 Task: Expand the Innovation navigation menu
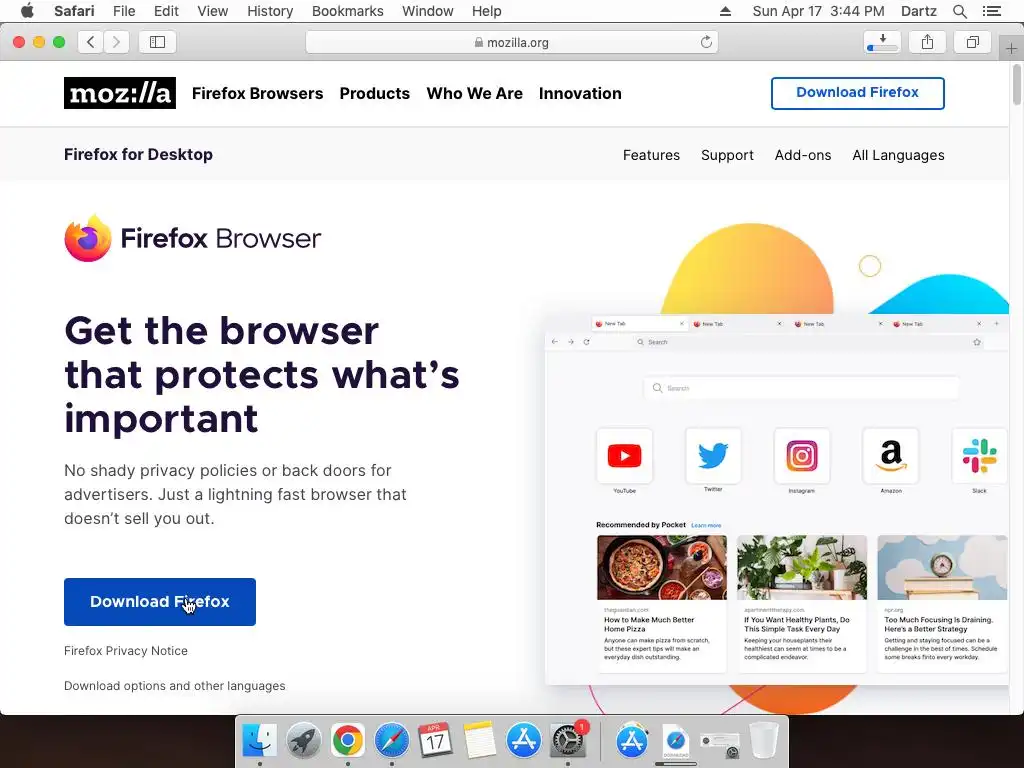tap(580, 93)
